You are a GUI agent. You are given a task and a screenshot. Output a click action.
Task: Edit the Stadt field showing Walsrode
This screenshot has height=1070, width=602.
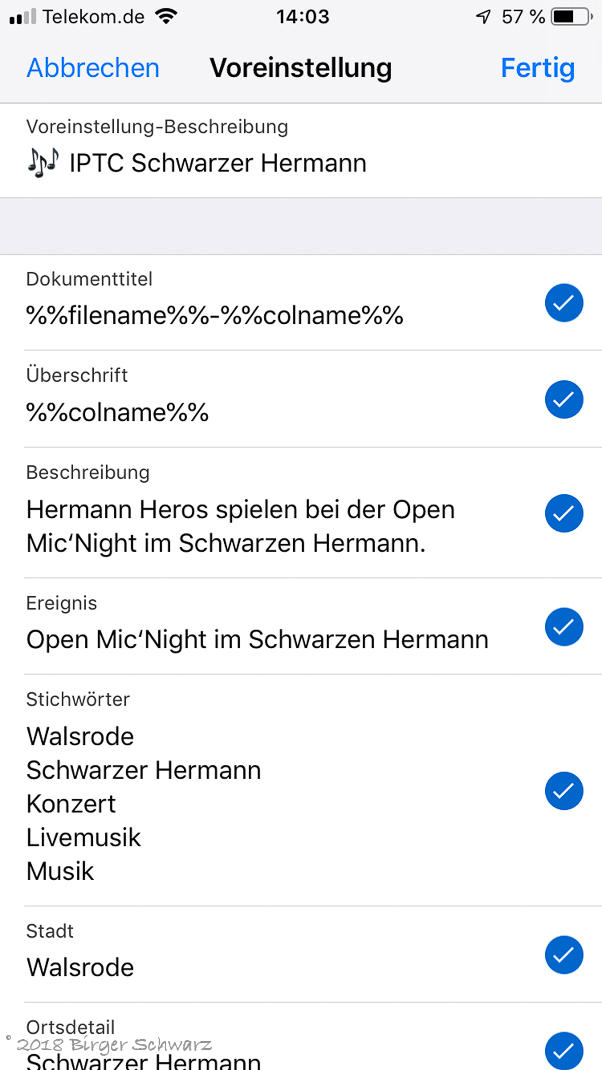coord(80,967)
